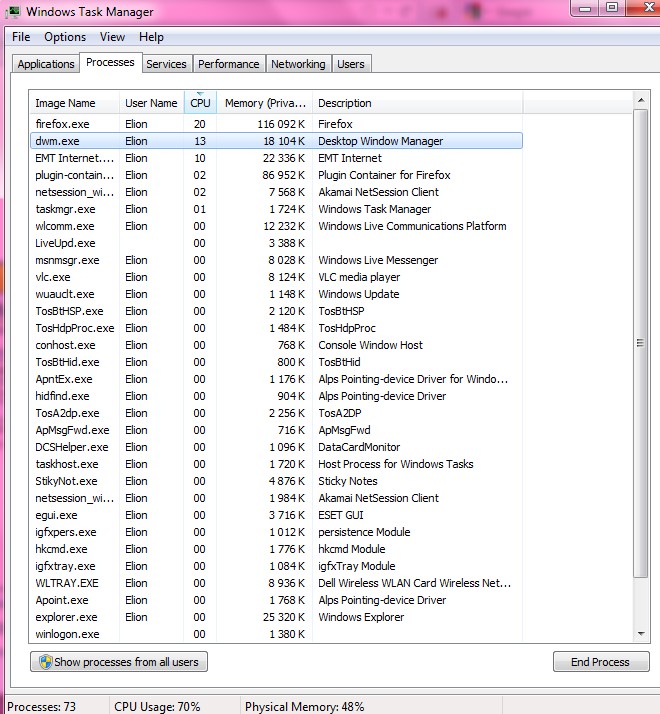Click the Processes: 73 status entry

pyautogui.click(x=42, y=706)
